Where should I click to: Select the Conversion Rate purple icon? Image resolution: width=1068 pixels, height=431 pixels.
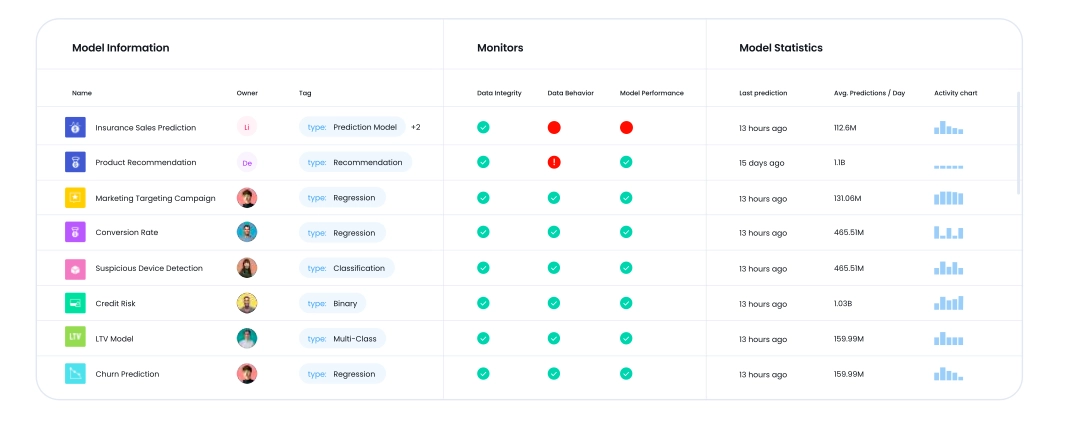[75, 232]
